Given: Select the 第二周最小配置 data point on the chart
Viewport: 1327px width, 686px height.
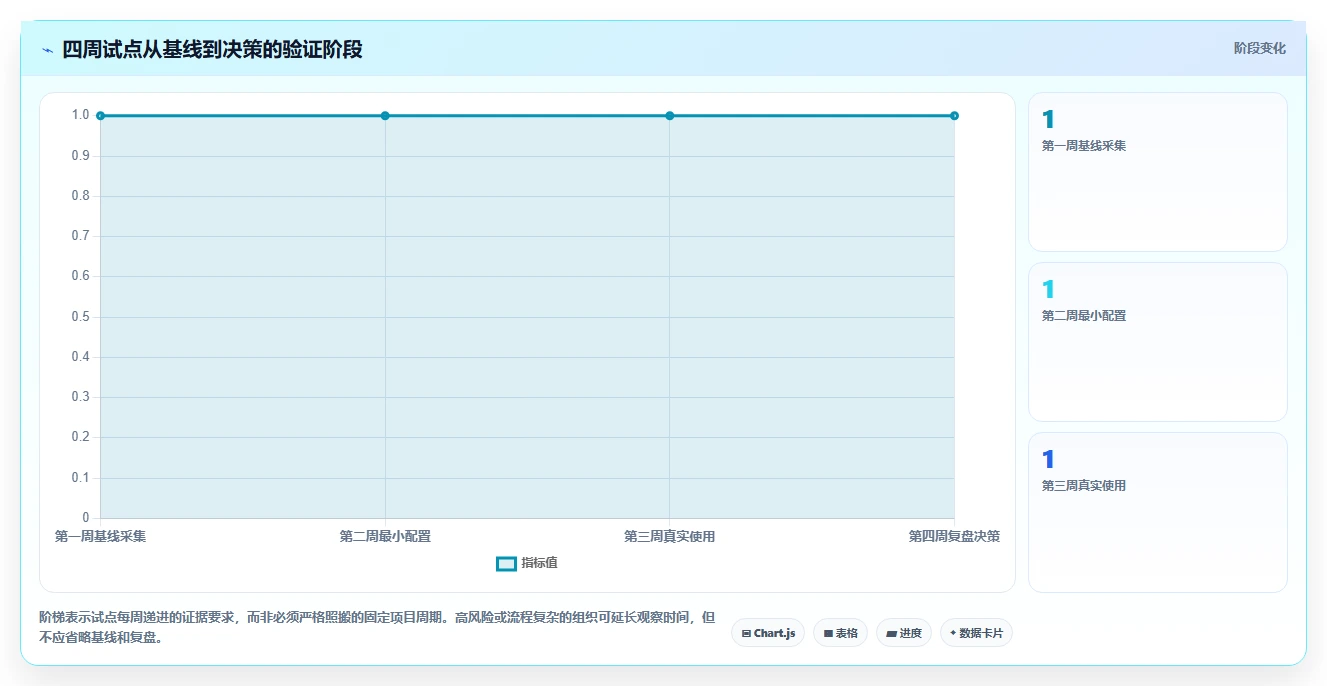Looking at the screenshot, I should click(x=385, y=116).
